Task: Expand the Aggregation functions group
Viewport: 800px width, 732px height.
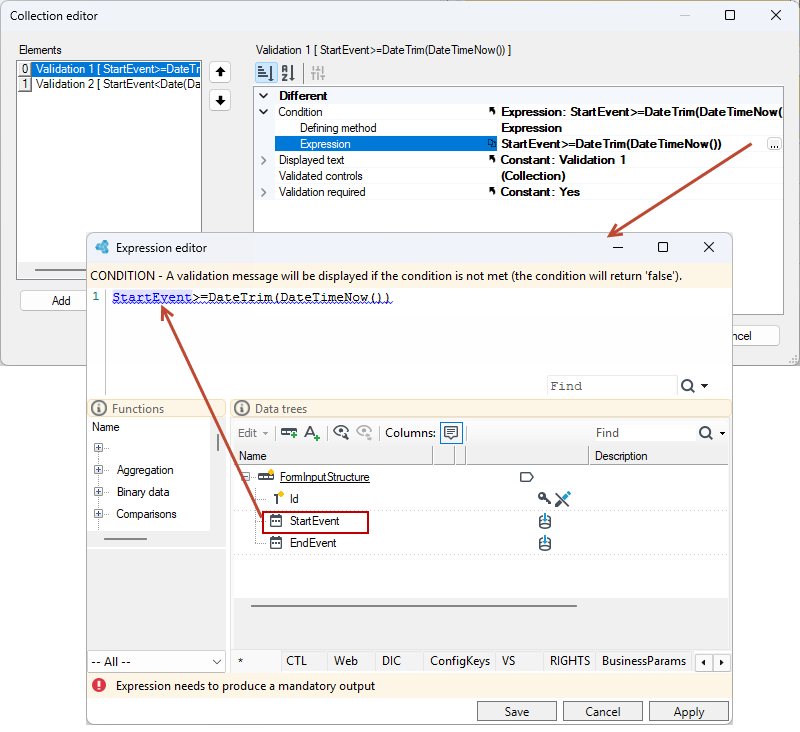Action: pos(98,470)
